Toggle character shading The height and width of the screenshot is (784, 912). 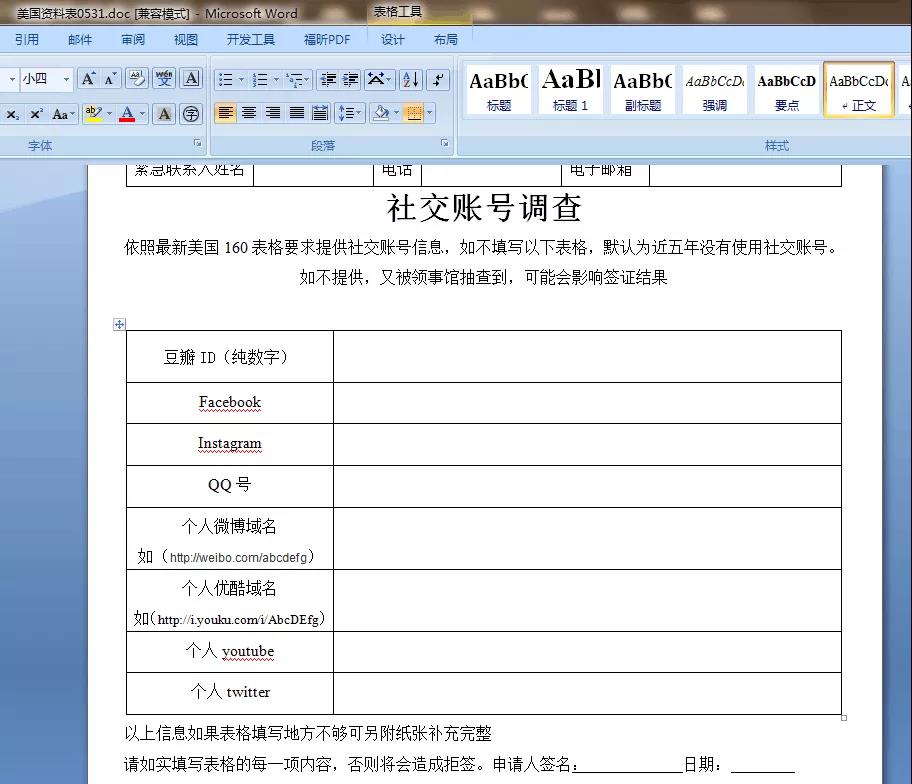tap(165, 114)
